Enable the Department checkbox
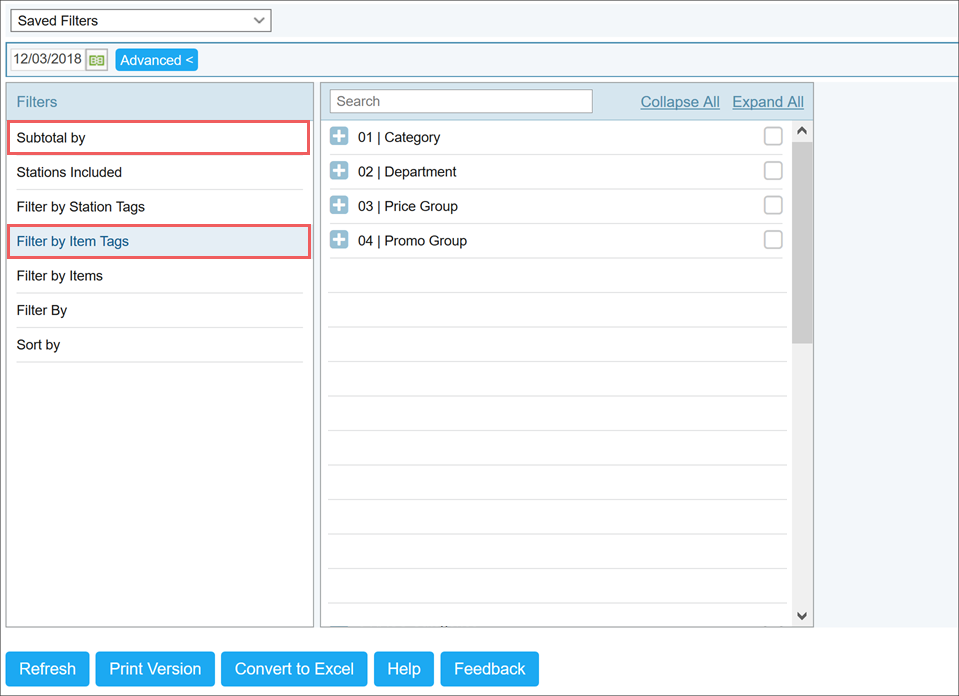Screen dimensions: 959x696 pyautogui.click(x=772, y=170)
